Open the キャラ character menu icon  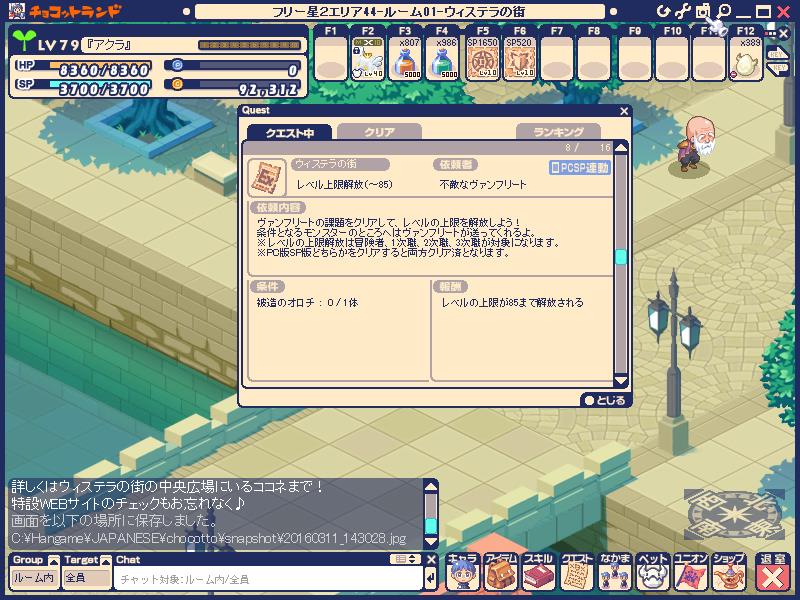point(462,572)
